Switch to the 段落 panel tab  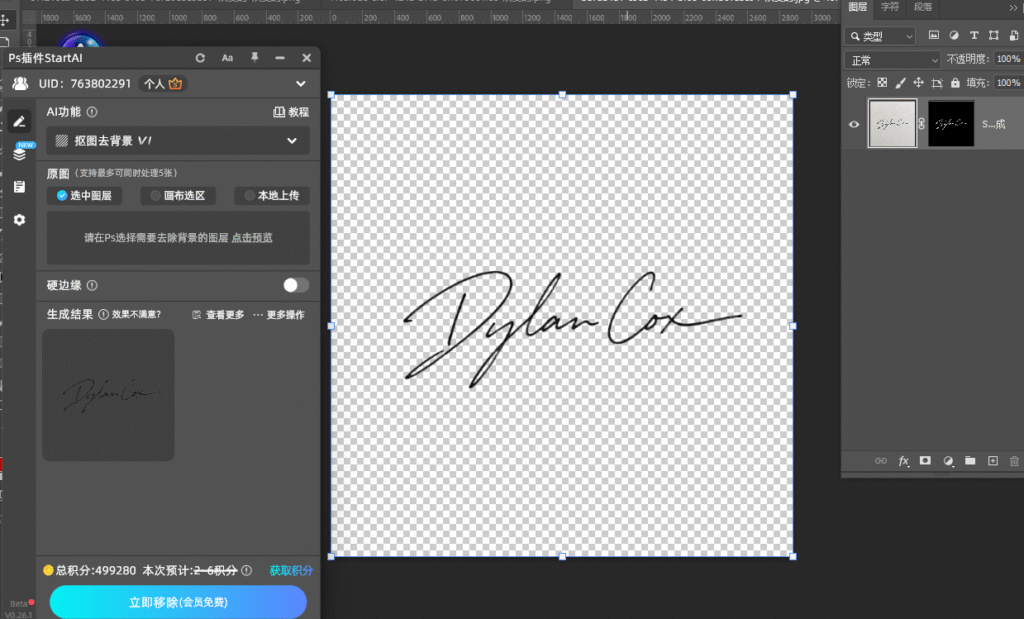pos(923,7)
